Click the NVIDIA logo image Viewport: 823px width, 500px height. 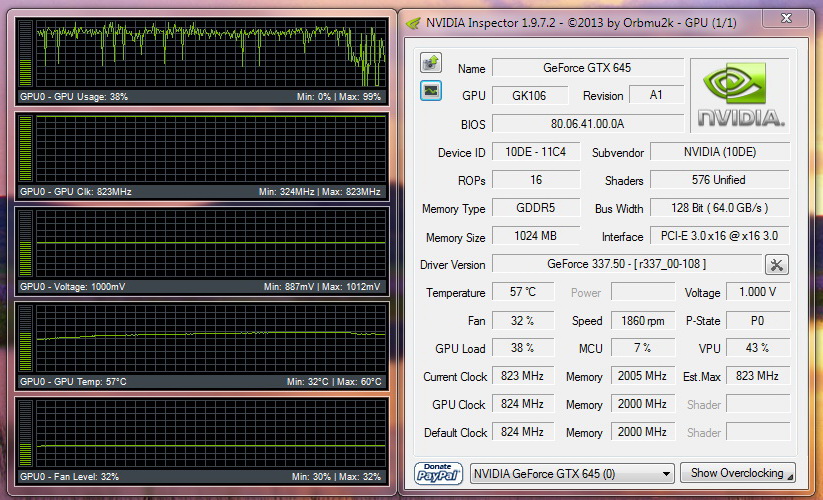(740, 95)
